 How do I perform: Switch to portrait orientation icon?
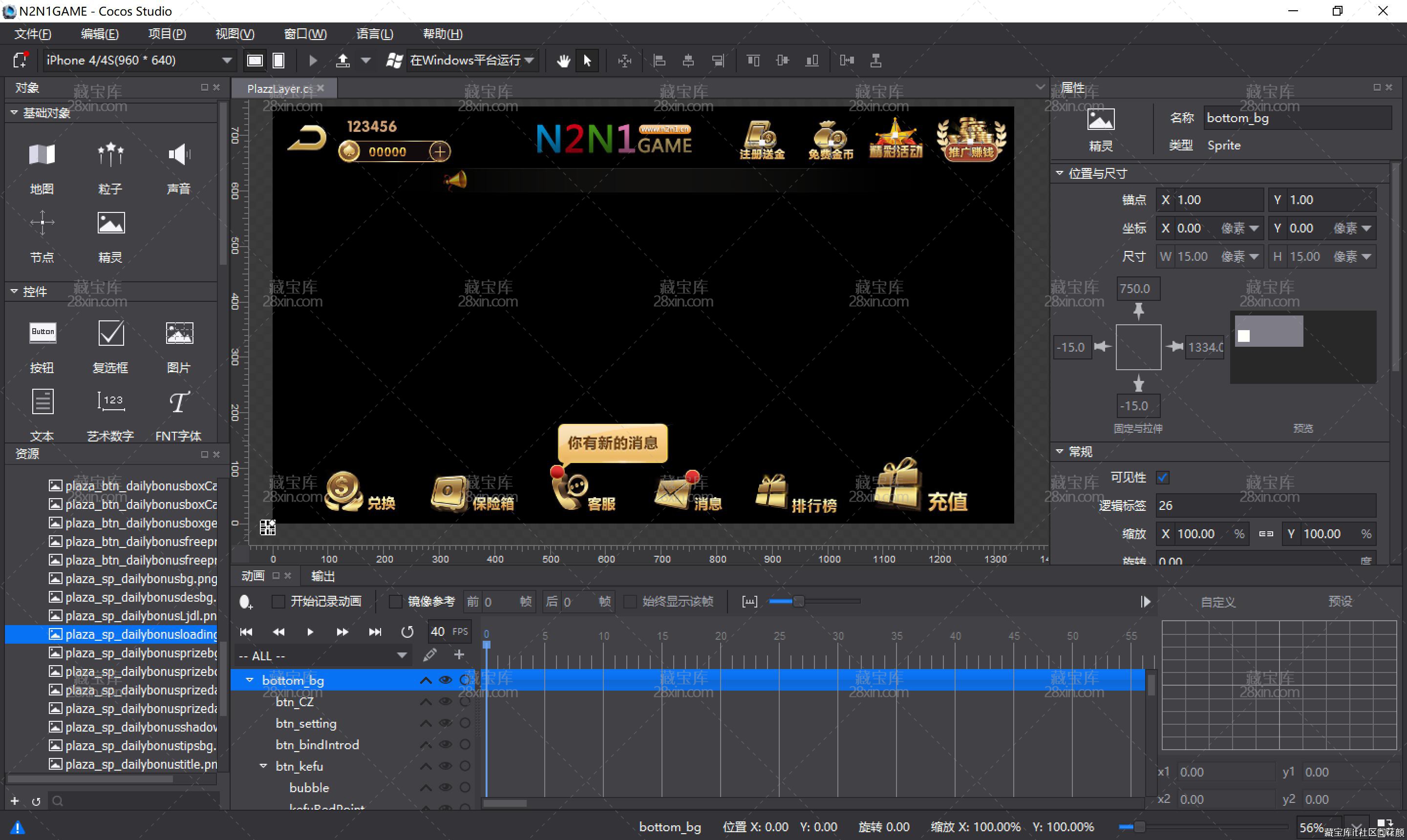pos(278,61)
